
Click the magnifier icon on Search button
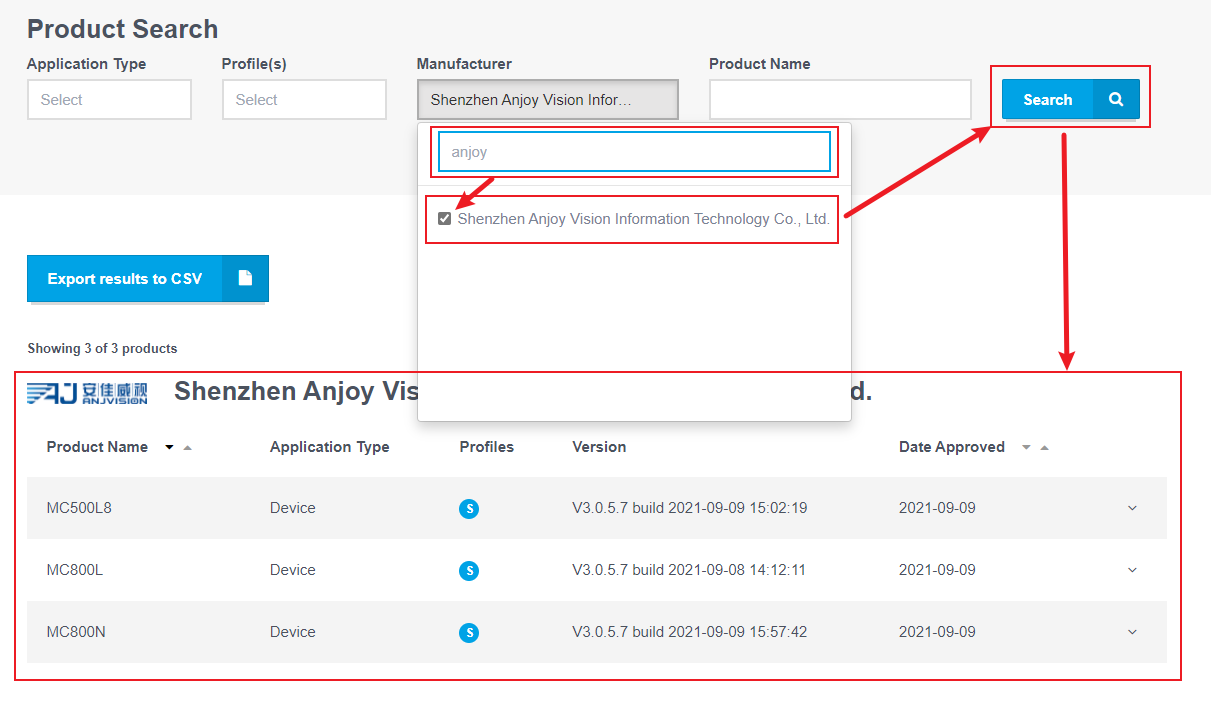[x=1116, y=100]
